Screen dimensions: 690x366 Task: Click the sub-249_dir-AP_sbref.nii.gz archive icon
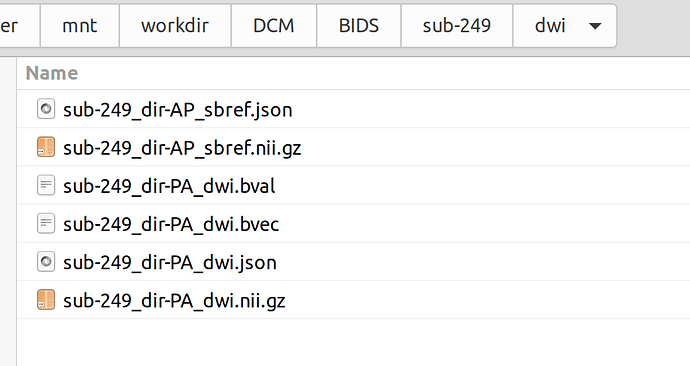[x=46, y=147]
